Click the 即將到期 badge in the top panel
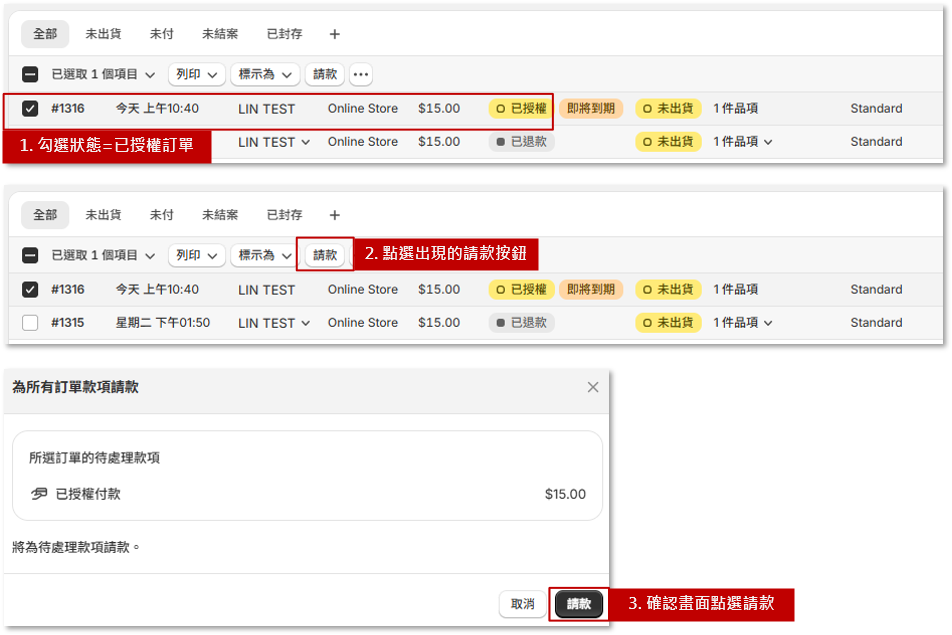The width and height of the screenshot is (952, 635). 591,108
